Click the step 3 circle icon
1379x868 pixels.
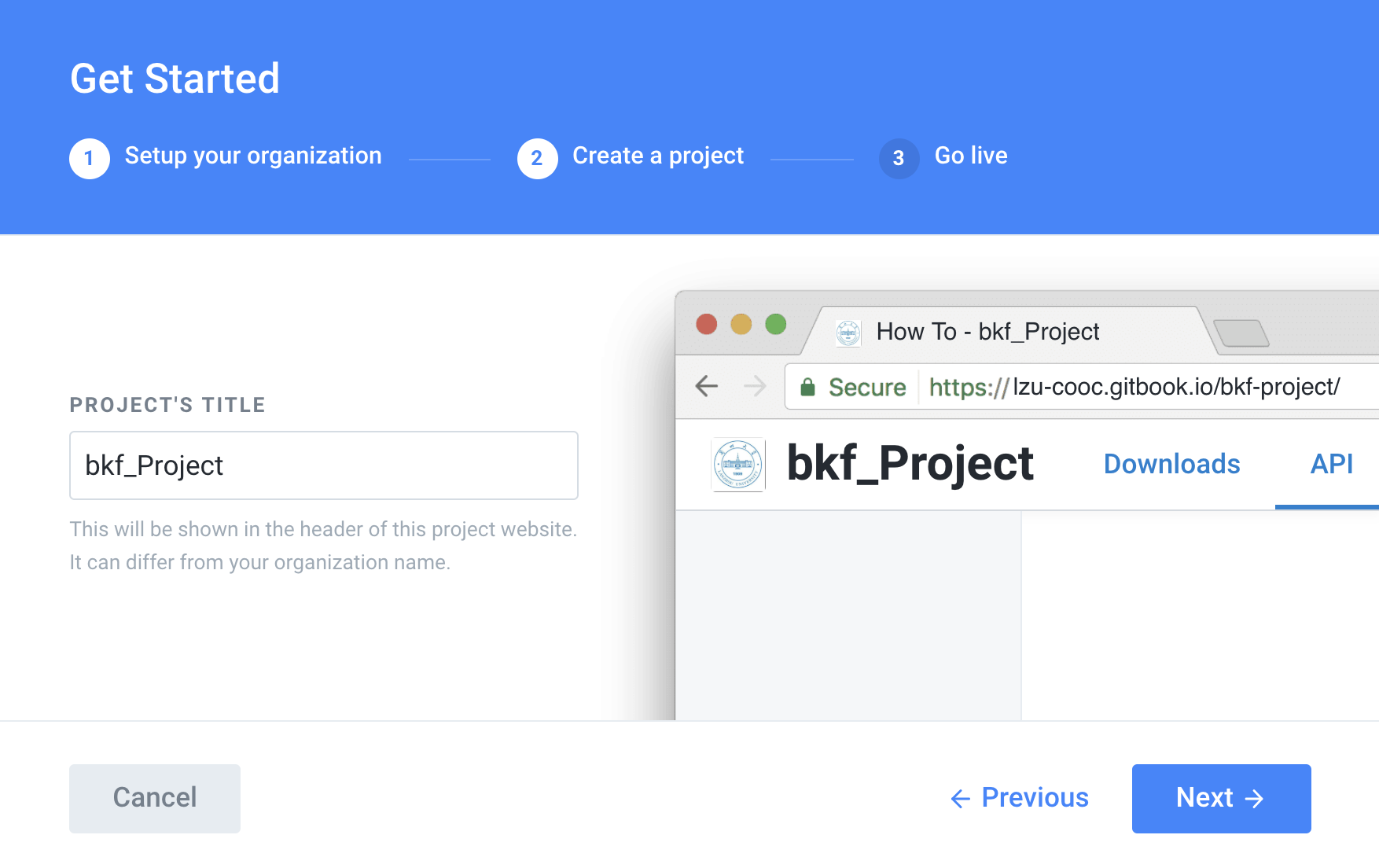(x=899, y=158)
